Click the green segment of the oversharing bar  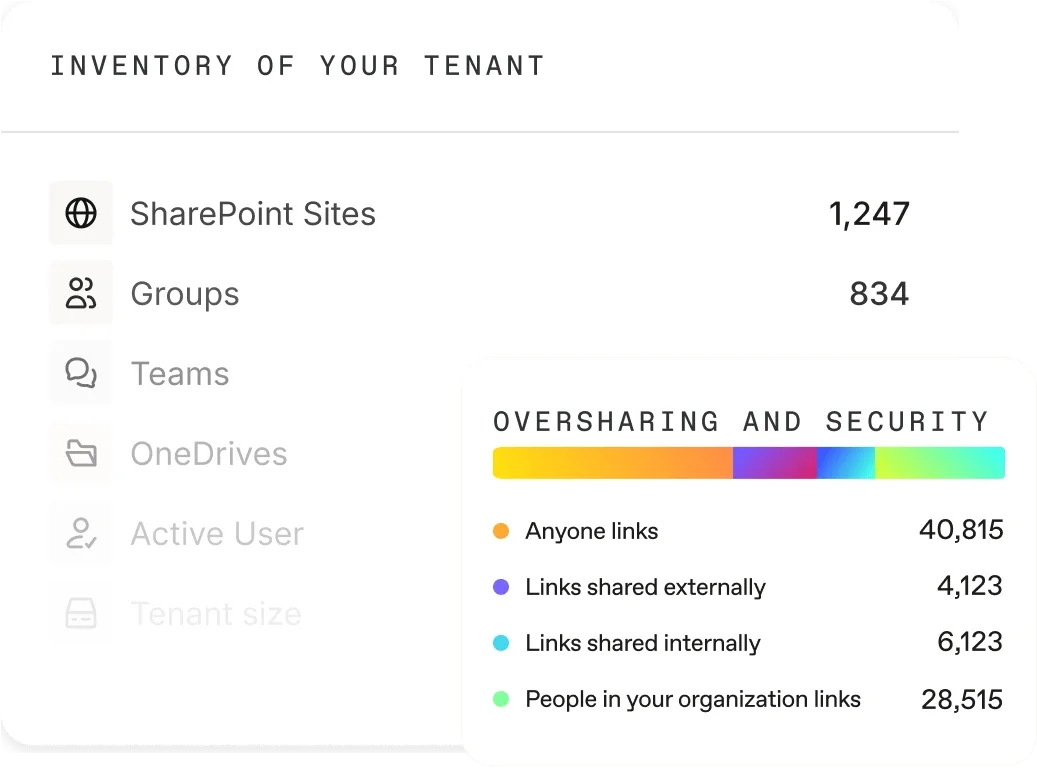(x=940, y=462)
